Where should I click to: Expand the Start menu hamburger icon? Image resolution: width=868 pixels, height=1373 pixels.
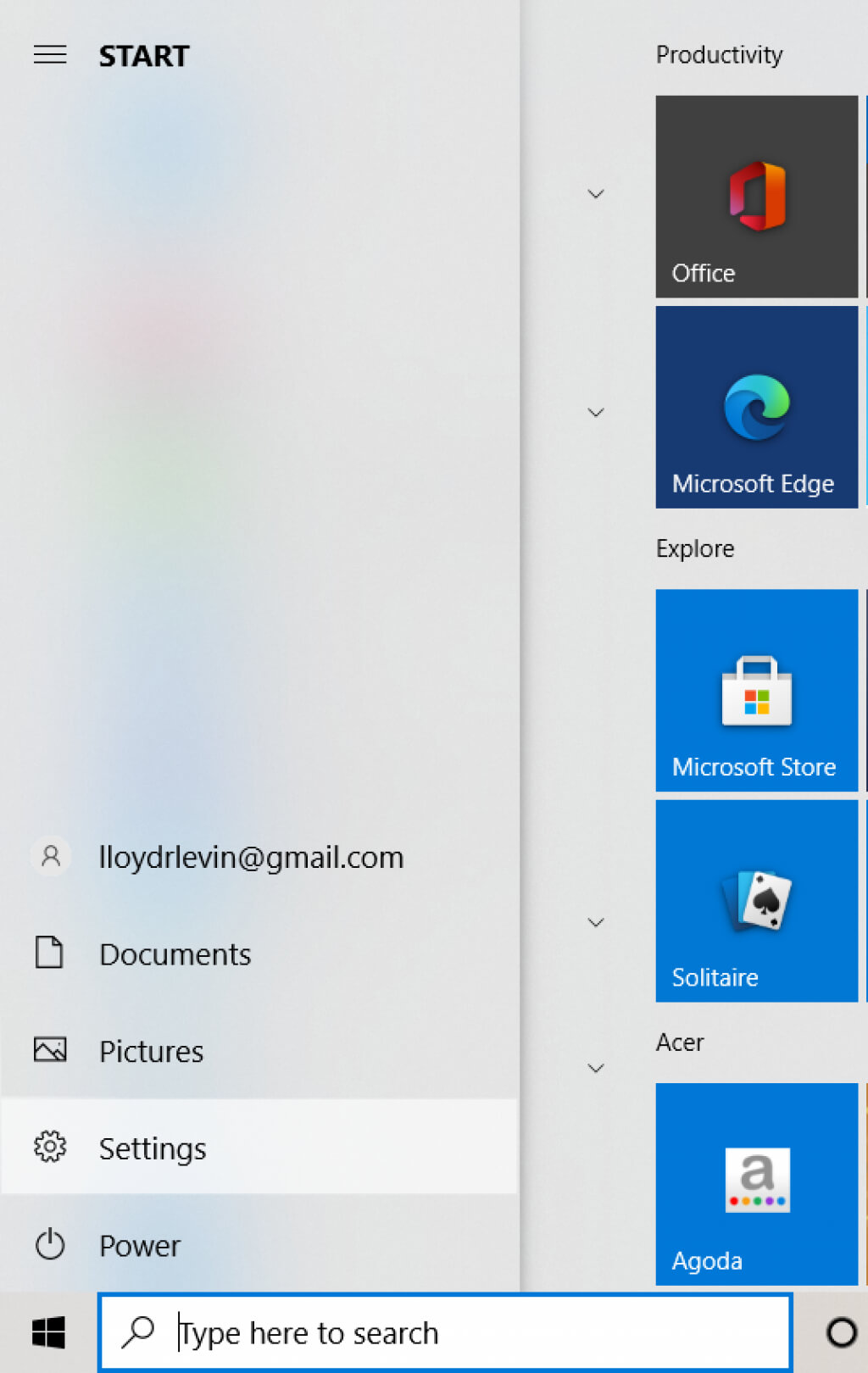coord(50,55)
